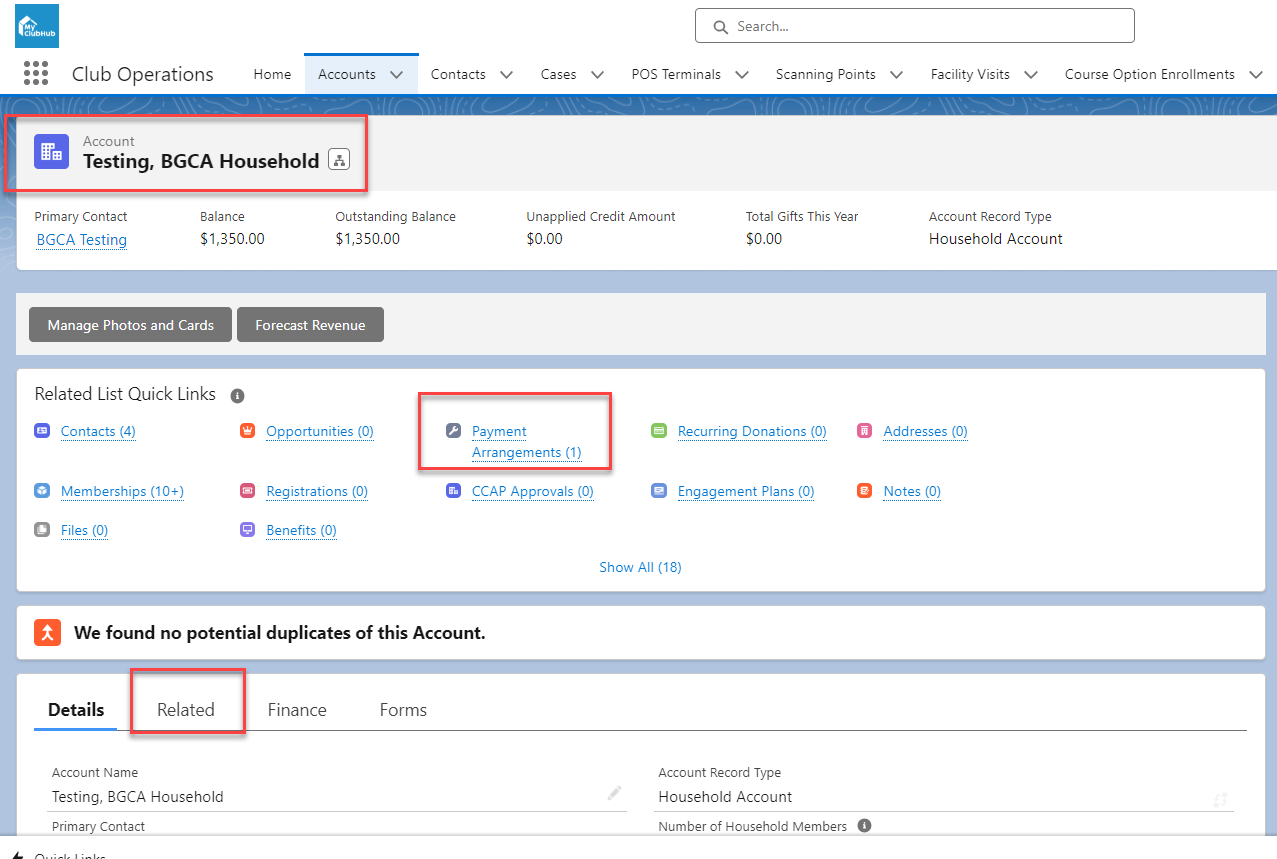
Task: Open the App Launcher grid icon
Action: tap(35, 74)
